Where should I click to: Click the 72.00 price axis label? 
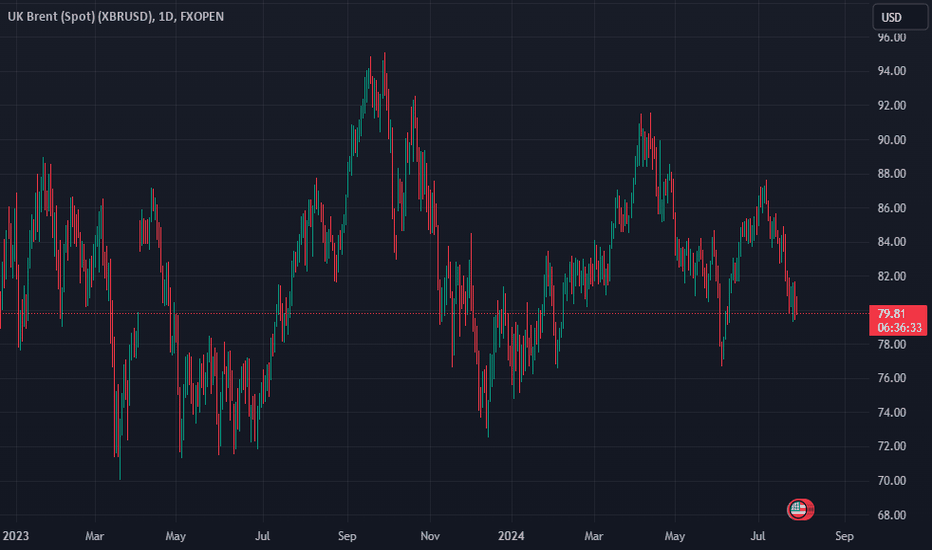[892, 446]
